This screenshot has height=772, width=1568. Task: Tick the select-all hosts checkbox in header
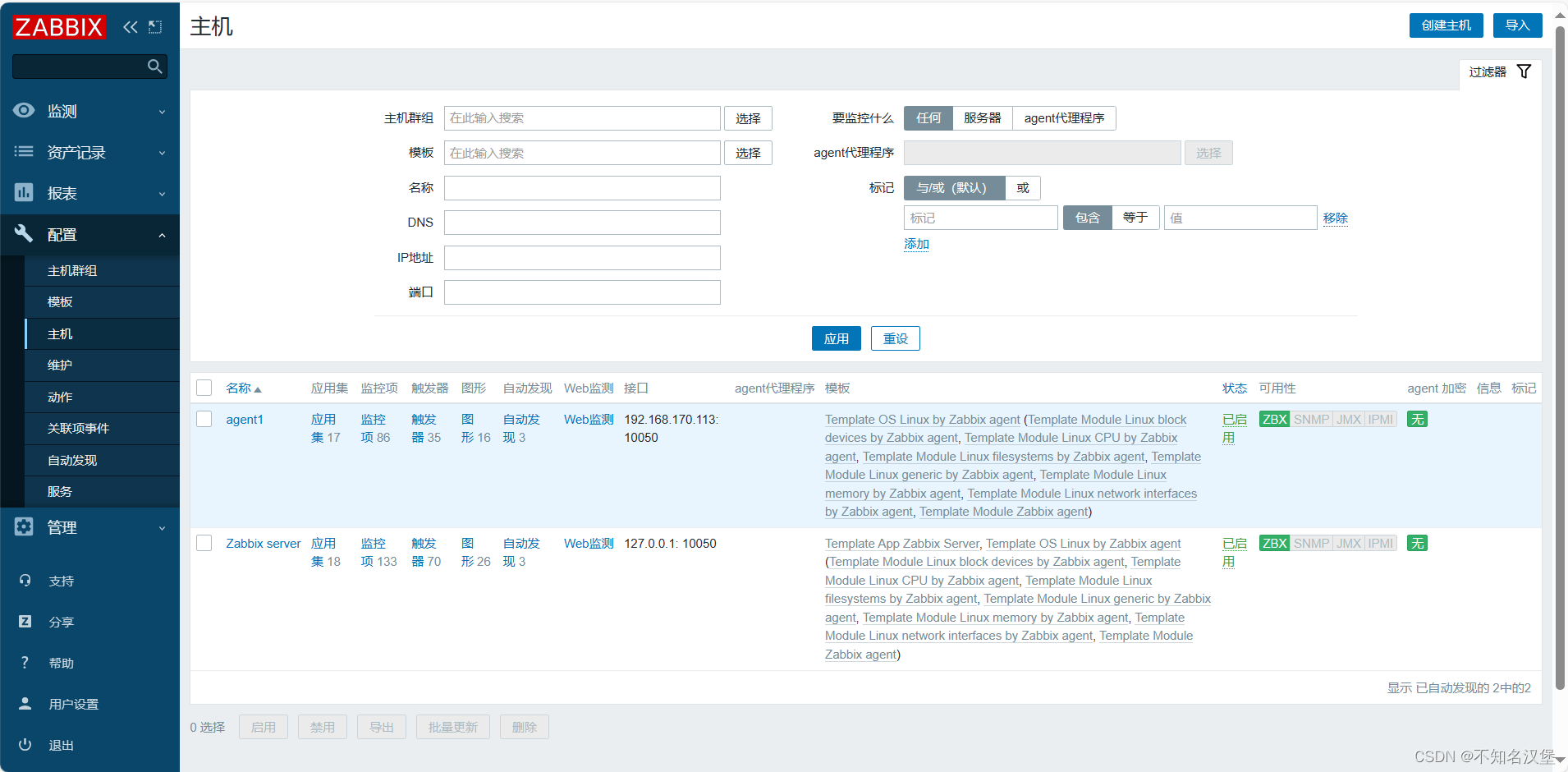204,388
